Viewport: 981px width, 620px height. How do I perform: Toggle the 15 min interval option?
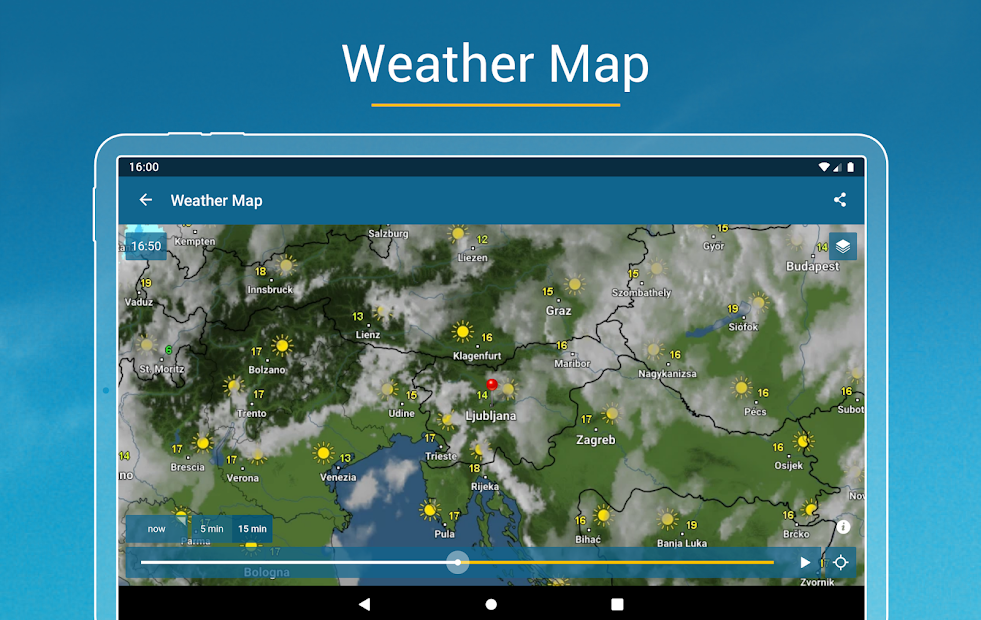(x=252, y=528)
